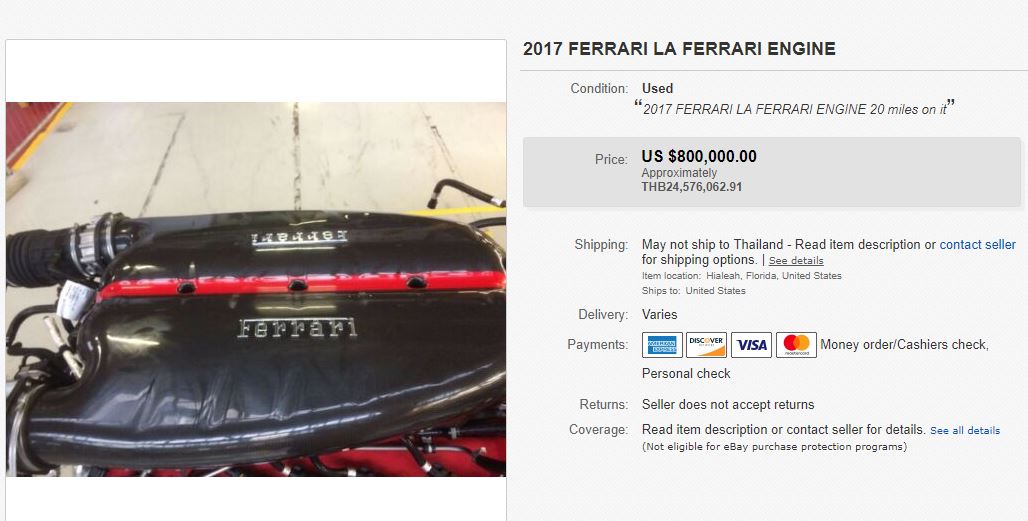Image resolution: width=1028 pixels, height=521 pixels.
Task: Open See details for shipping options
Action: pyautogui.click(x=796, y=260)
